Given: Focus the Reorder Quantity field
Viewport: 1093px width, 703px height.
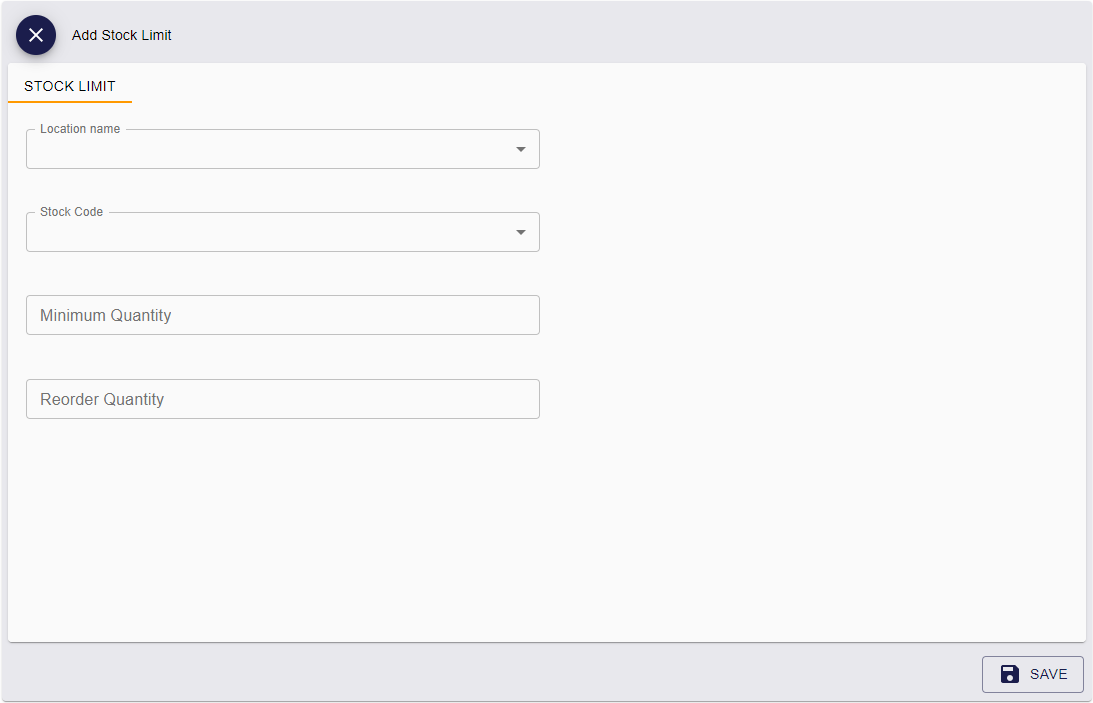Looking at the screenshot, I should (x=283, y=399).
